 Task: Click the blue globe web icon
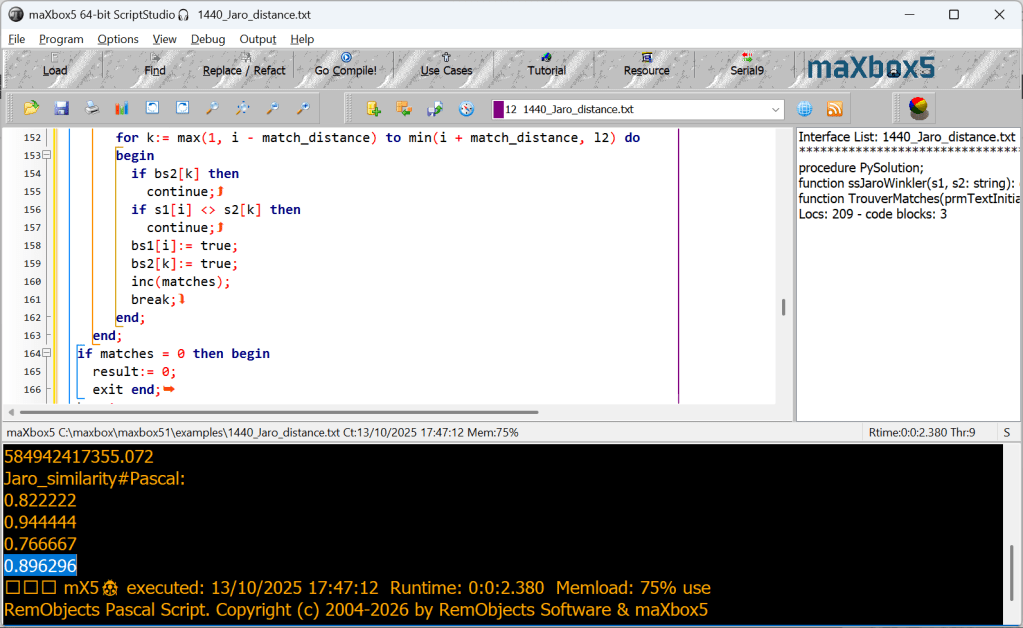click(x=804, y=109)
